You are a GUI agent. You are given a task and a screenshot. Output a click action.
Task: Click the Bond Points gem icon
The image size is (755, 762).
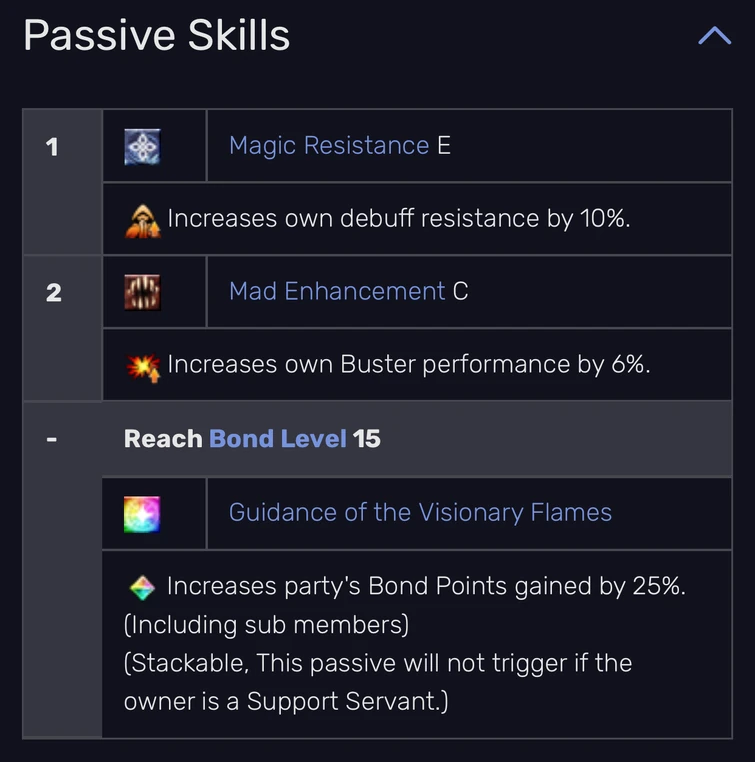(x=143, y=587)
